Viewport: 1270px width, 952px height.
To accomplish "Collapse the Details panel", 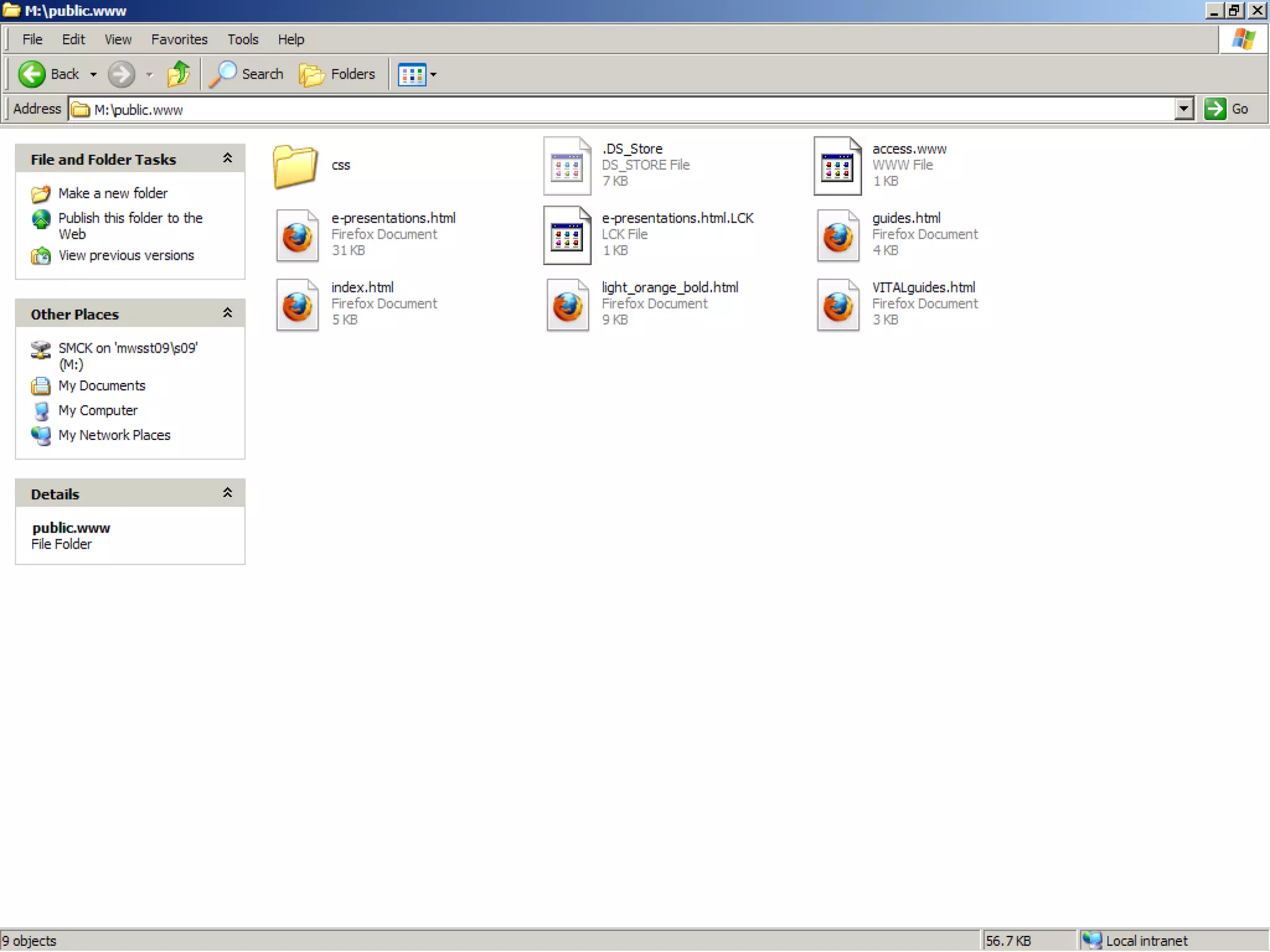I will tap(228, 493).
